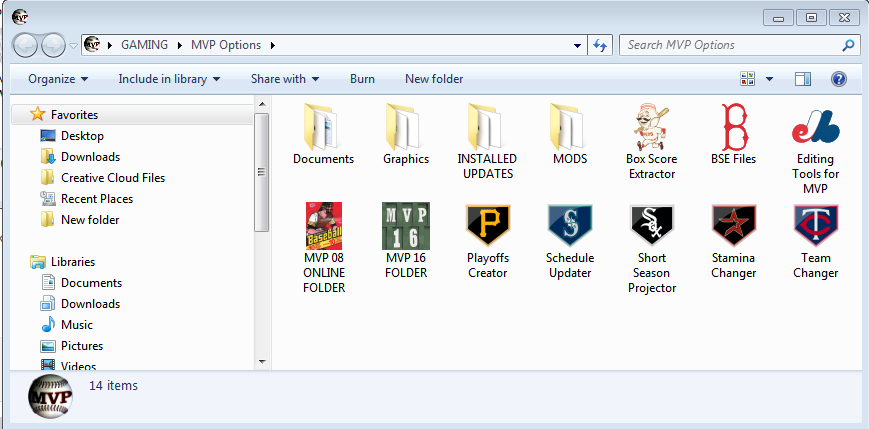Minimize the Explorer window
The height and width of the screenshot is (429, 869).
(778, 18)
